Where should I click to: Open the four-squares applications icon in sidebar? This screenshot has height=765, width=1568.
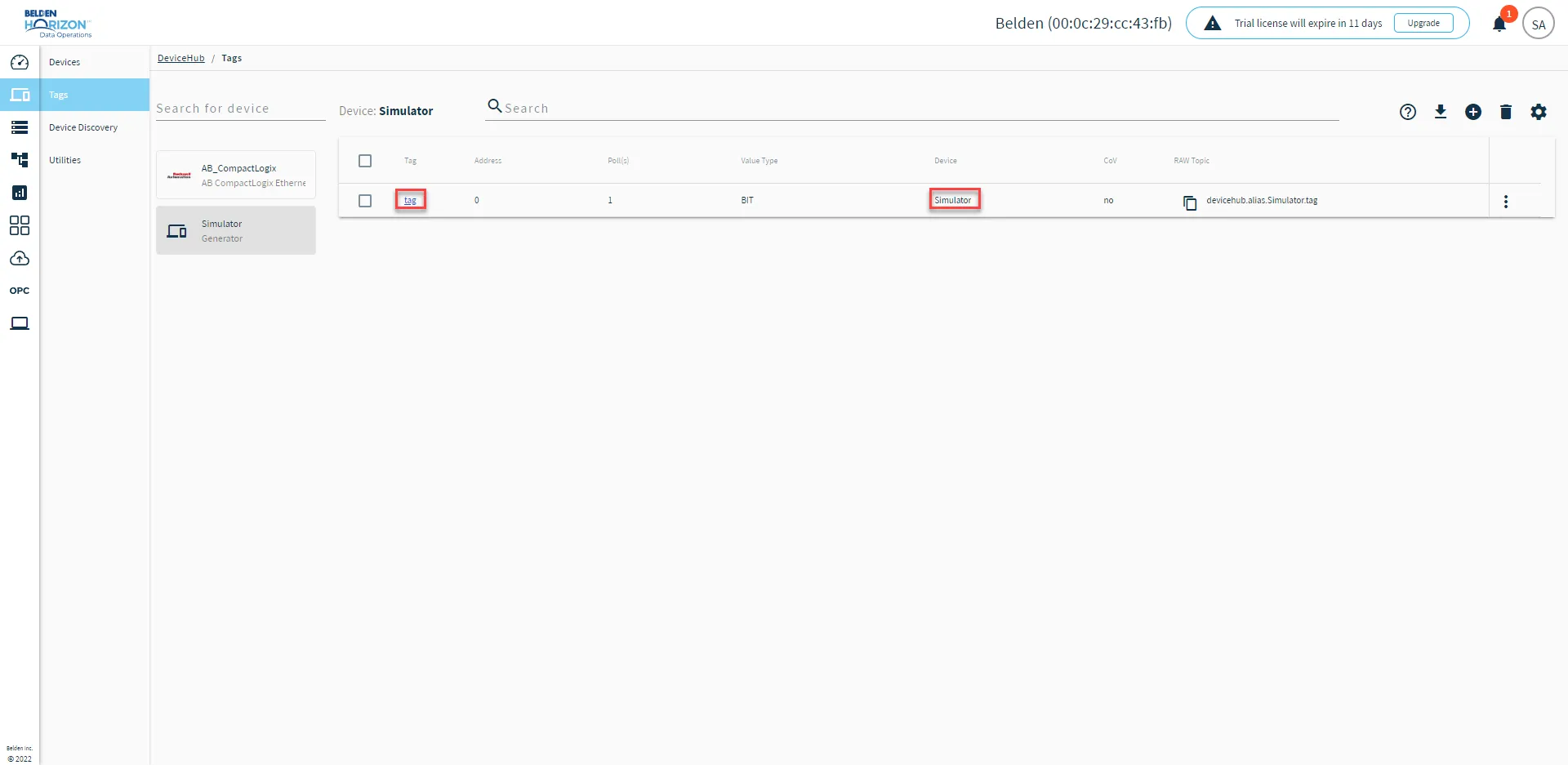(20, 225)
